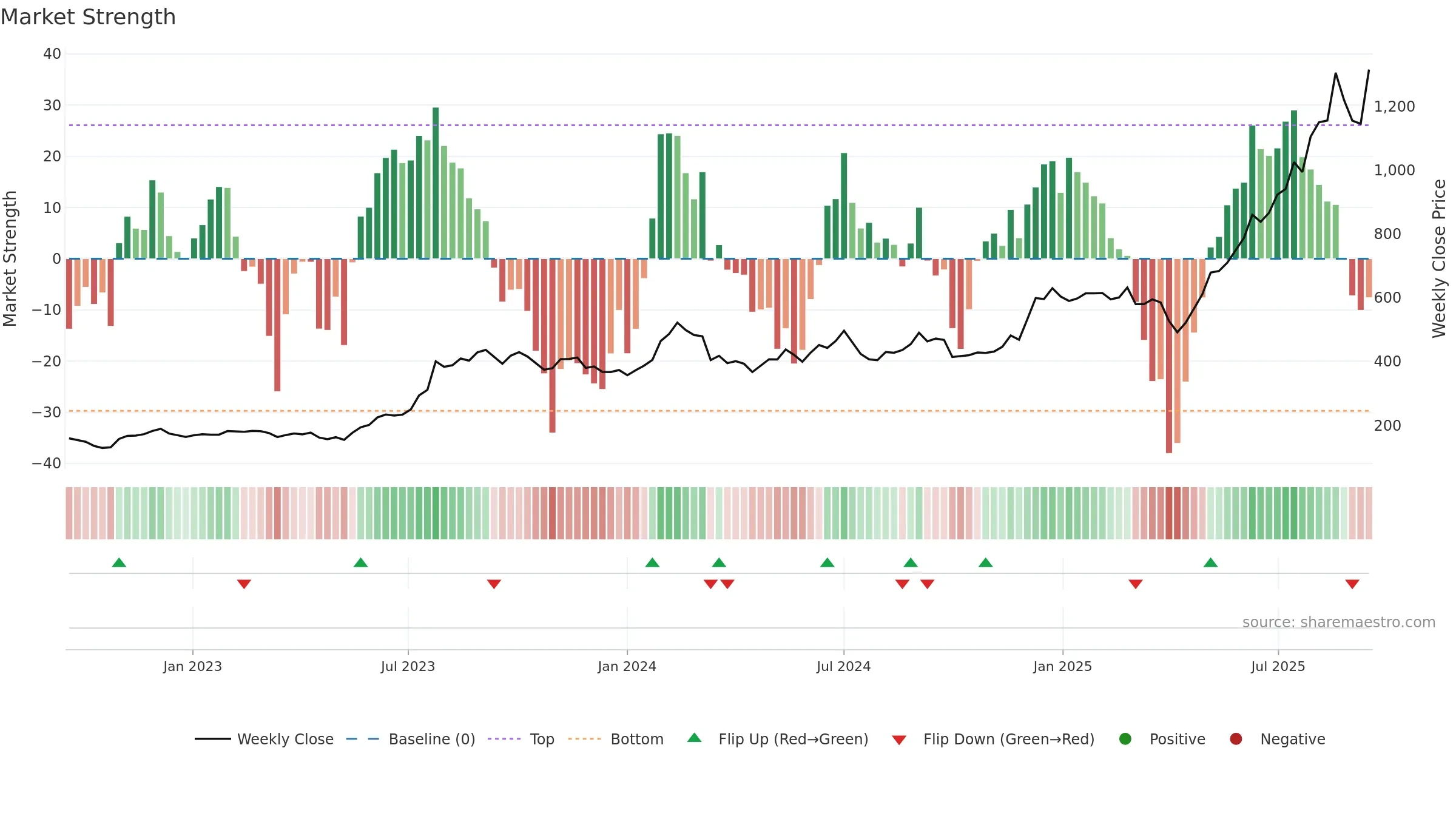
Task: Click the 1,200 price axis tick
Action: pos(1394,107)
